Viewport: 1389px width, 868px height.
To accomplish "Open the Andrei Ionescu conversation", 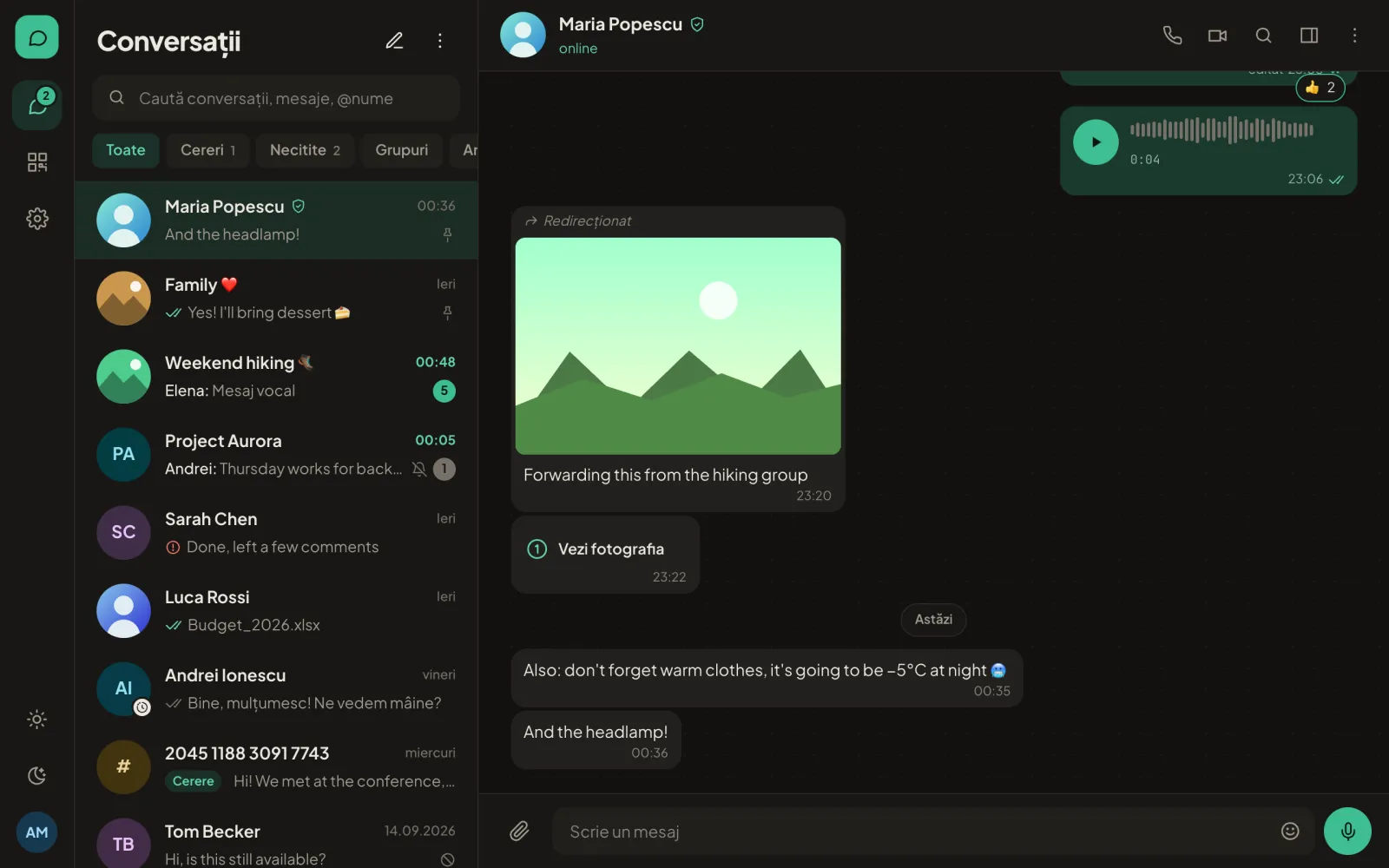I will click(x=276, y=689).
